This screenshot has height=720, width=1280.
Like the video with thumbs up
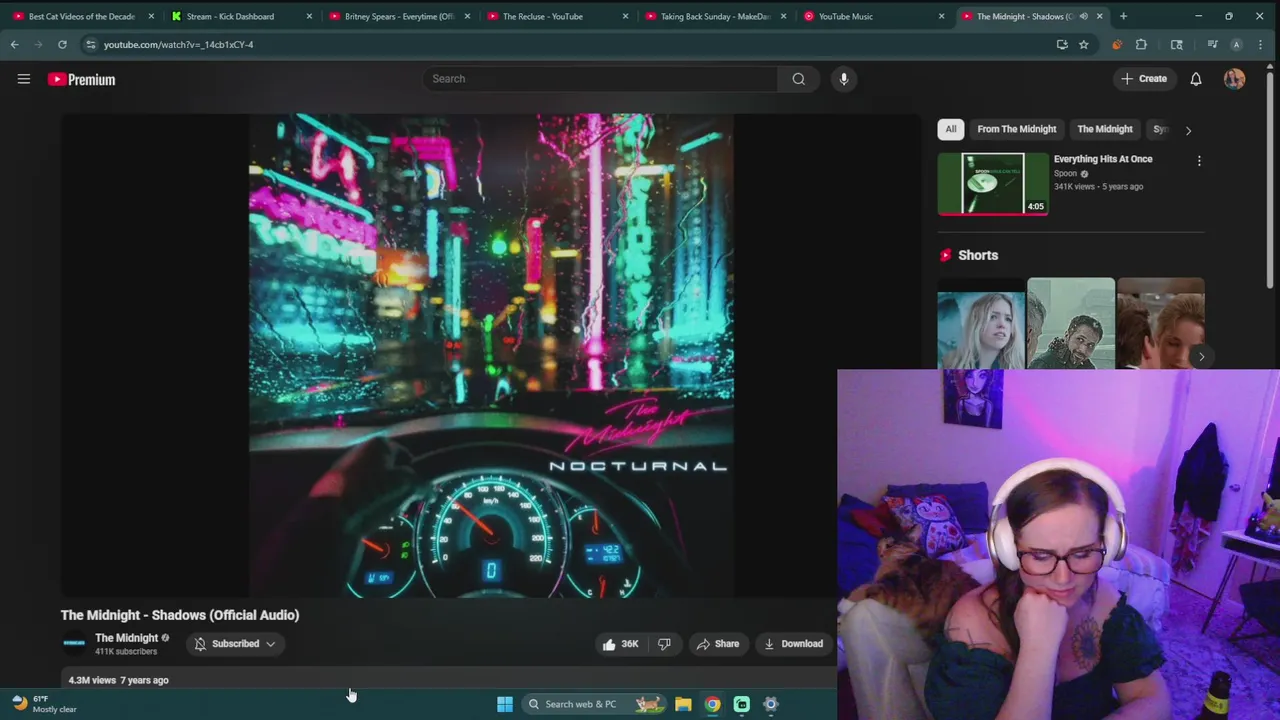(x=620, y=644)
